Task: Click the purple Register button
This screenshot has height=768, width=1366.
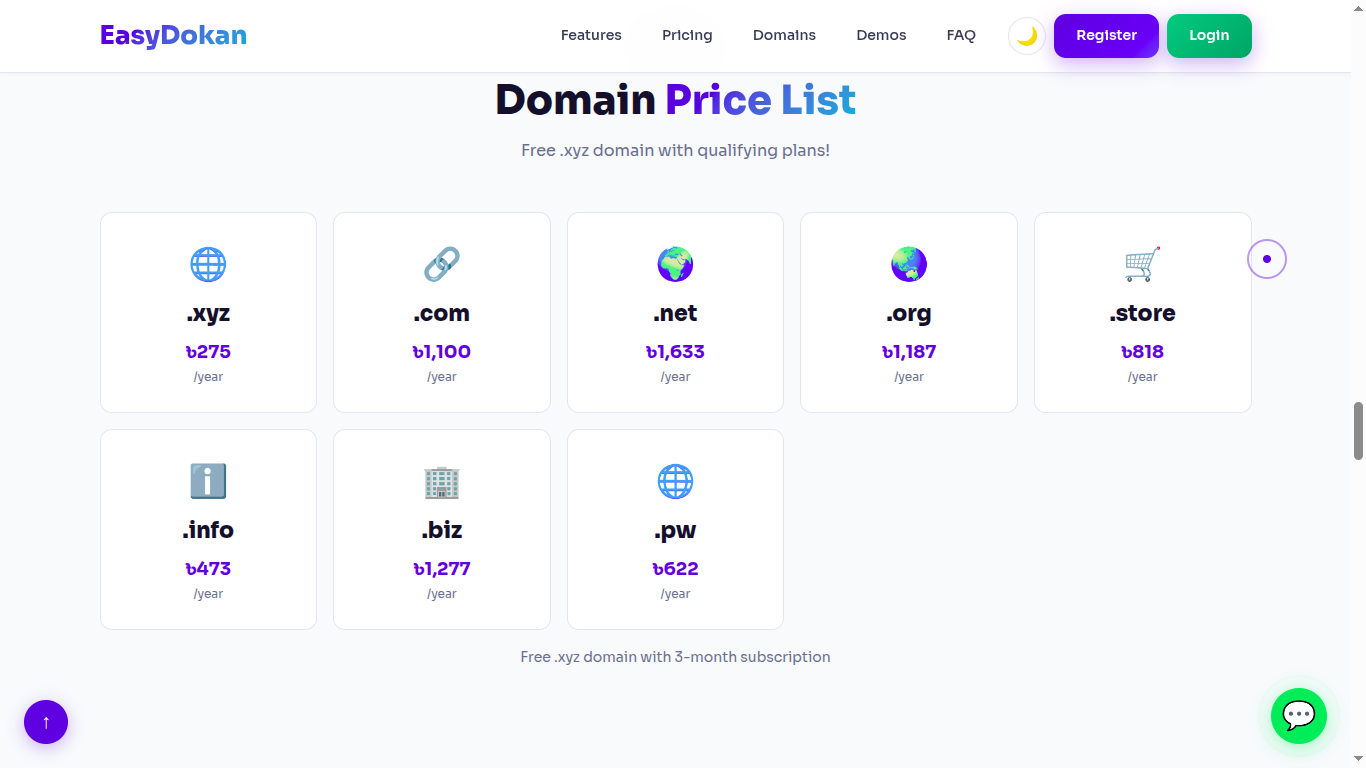Action: tap(1106, 36)
